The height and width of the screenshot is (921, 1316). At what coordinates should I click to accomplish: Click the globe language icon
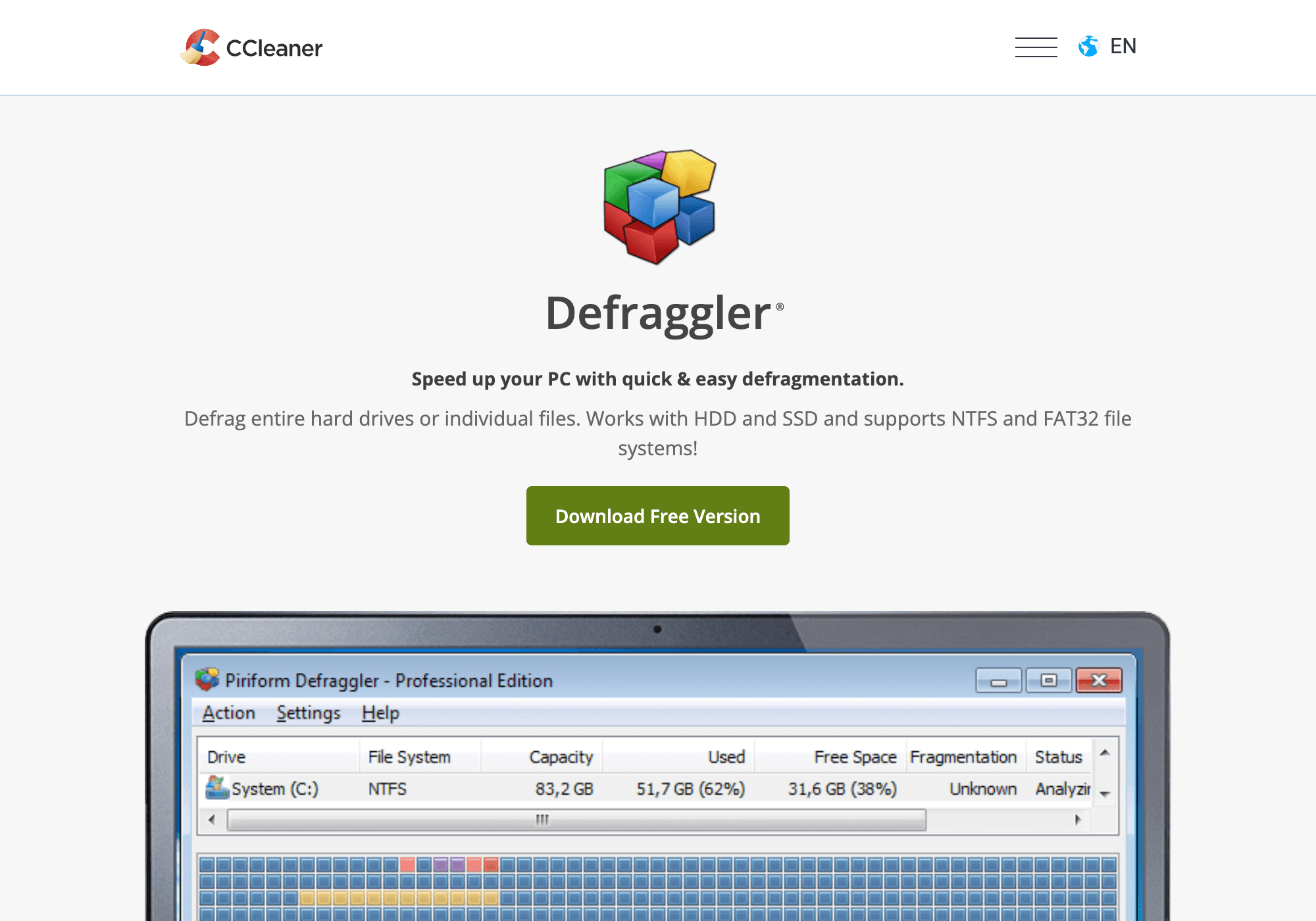1088,47
